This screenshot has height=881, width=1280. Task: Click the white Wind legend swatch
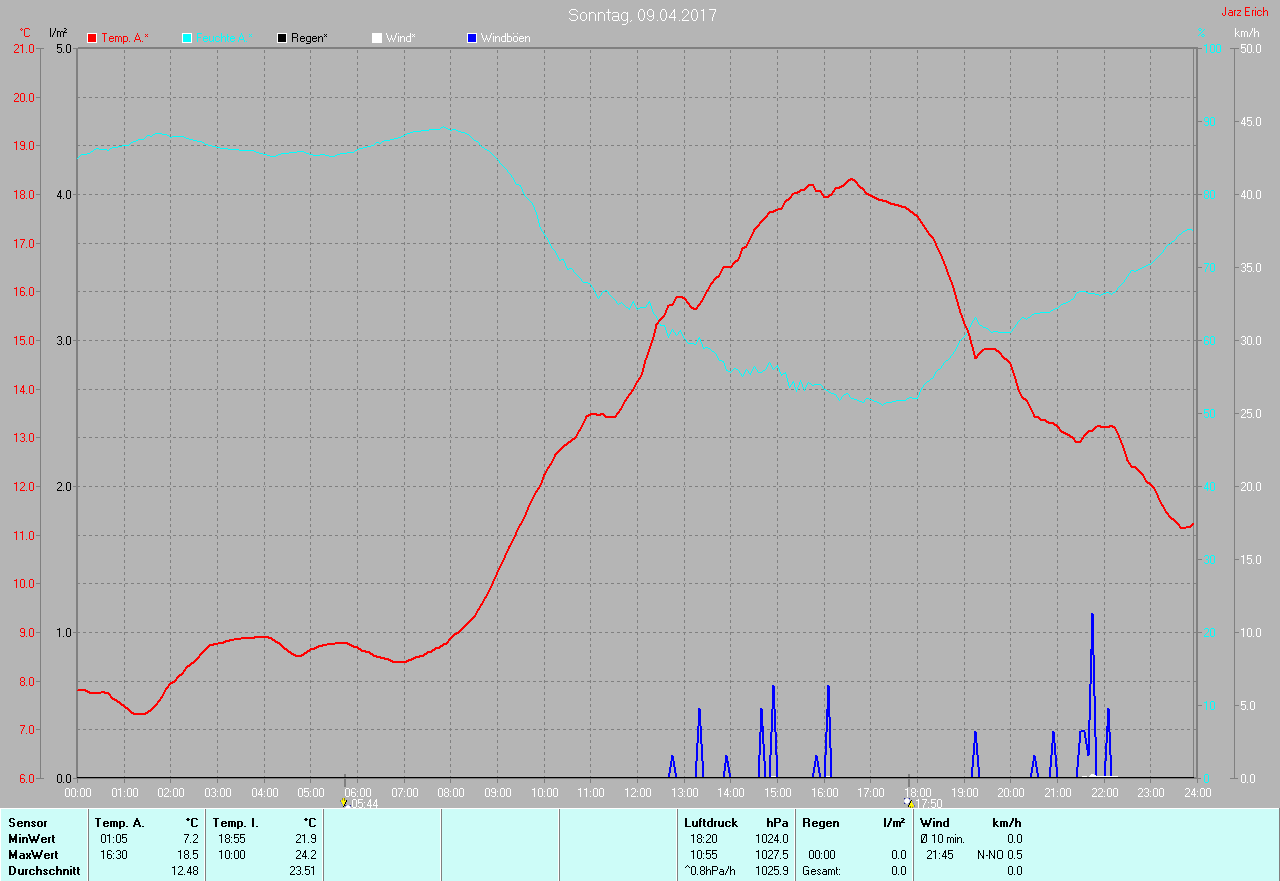tap(377, 38)
